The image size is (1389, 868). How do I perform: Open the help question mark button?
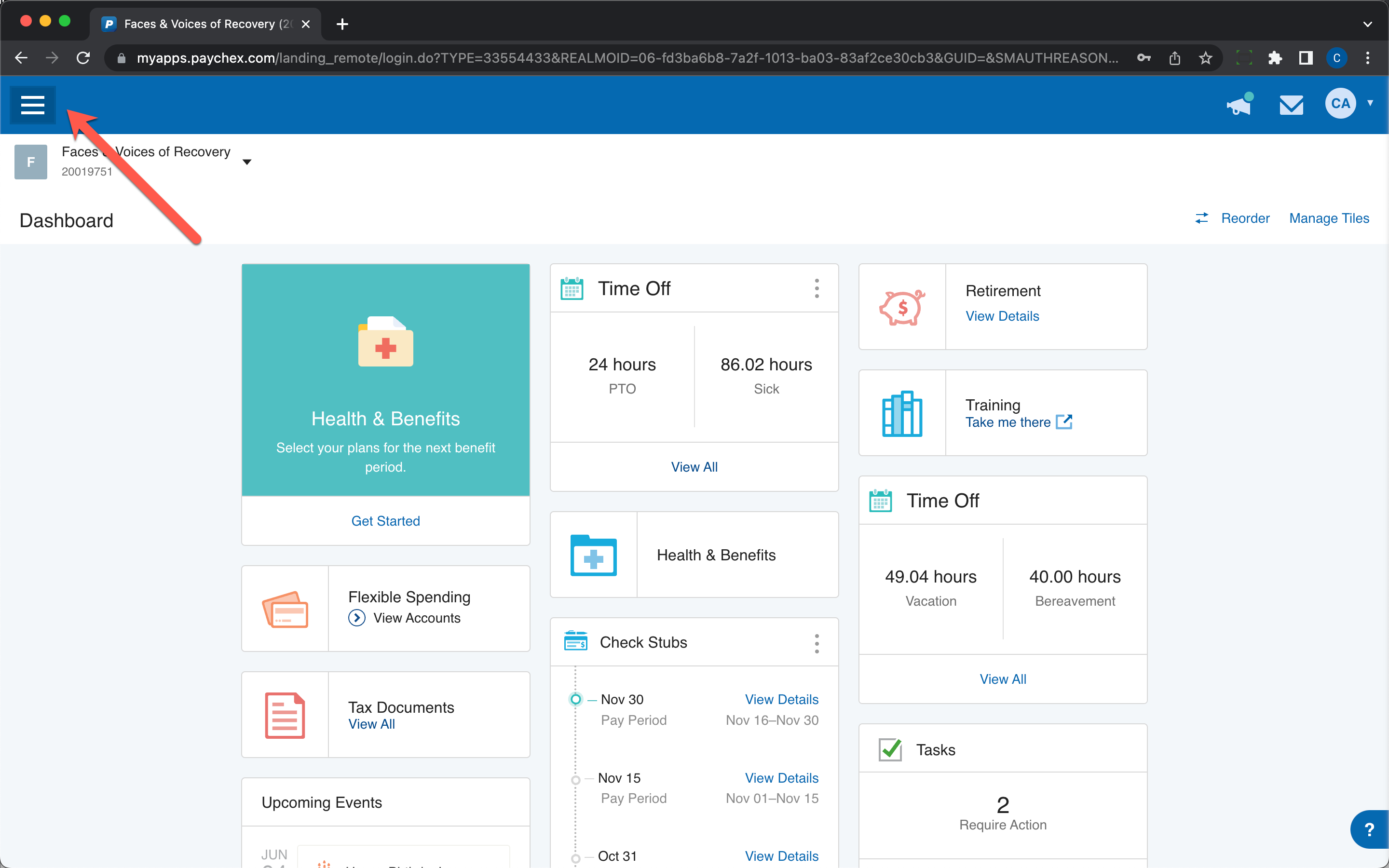point(1370,829)
